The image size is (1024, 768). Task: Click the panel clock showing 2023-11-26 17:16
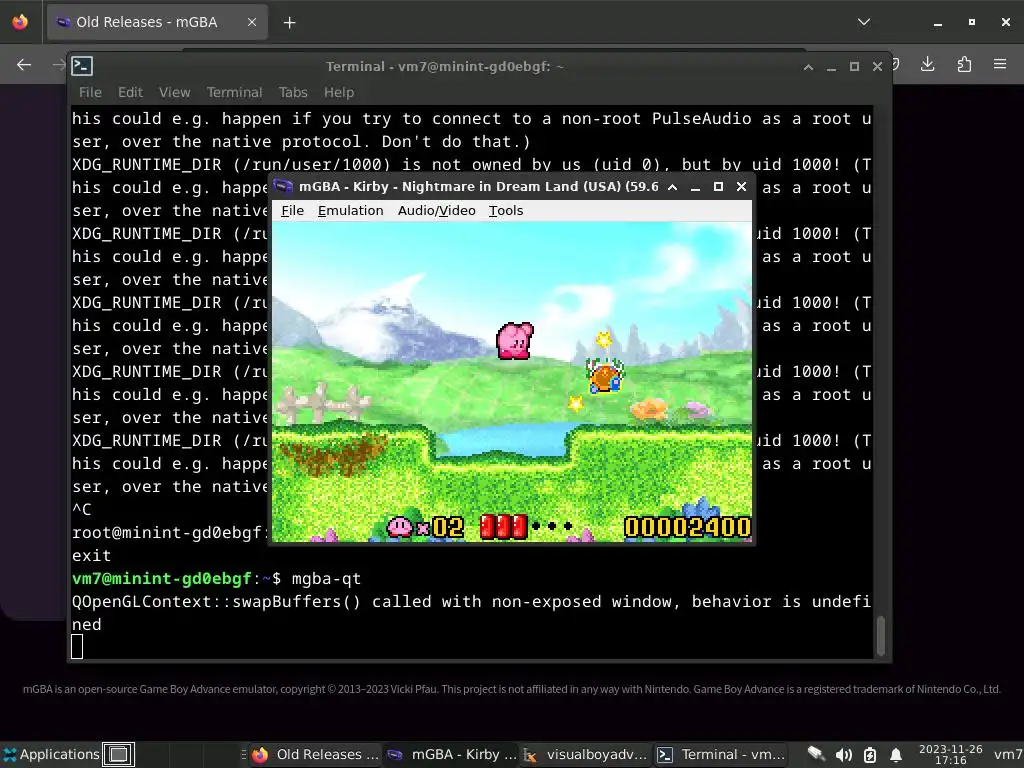click(950, 754)
